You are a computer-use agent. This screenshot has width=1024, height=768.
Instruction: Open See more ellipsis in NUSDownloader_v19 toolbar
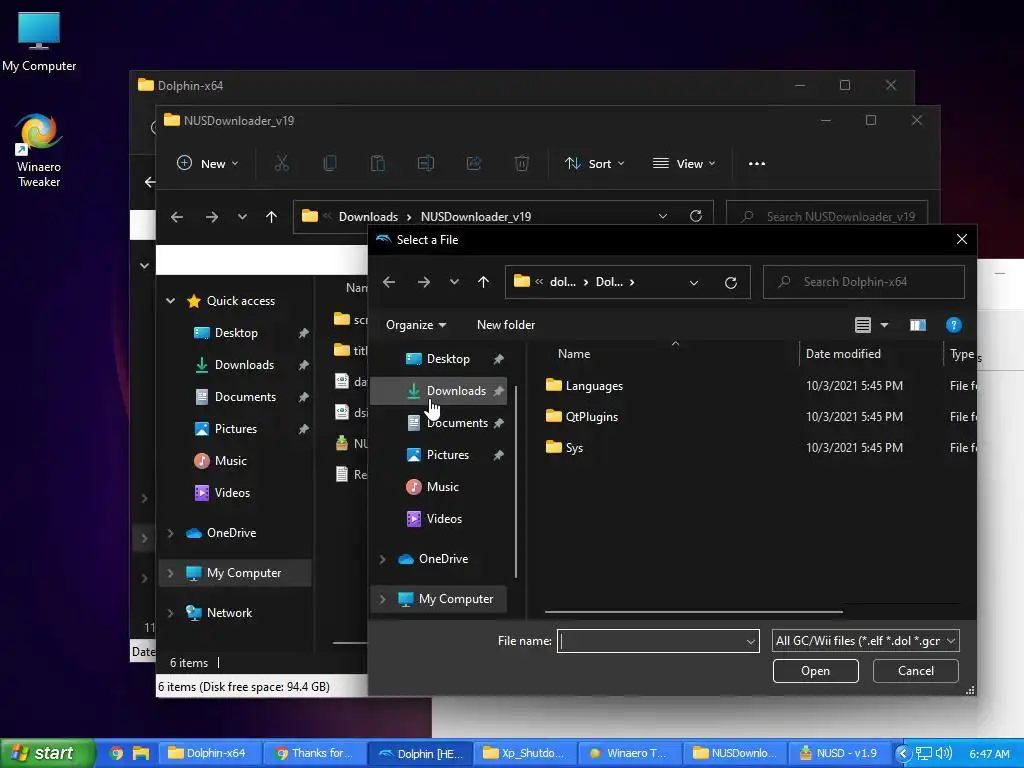click(x=757, y=163)
